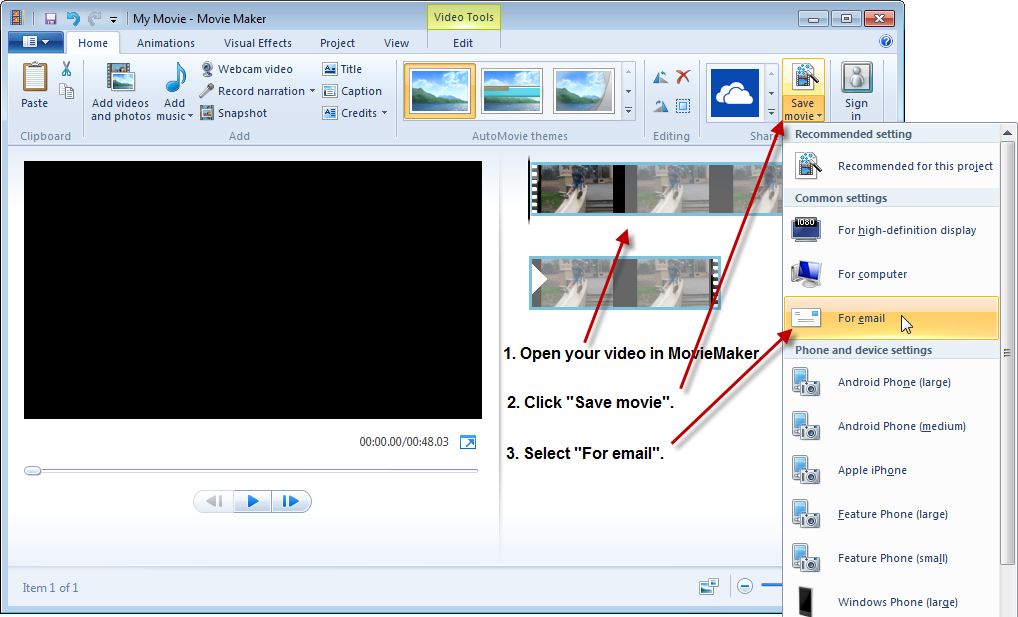
Task: Click the Add music note icon
Action: point(175,78)
